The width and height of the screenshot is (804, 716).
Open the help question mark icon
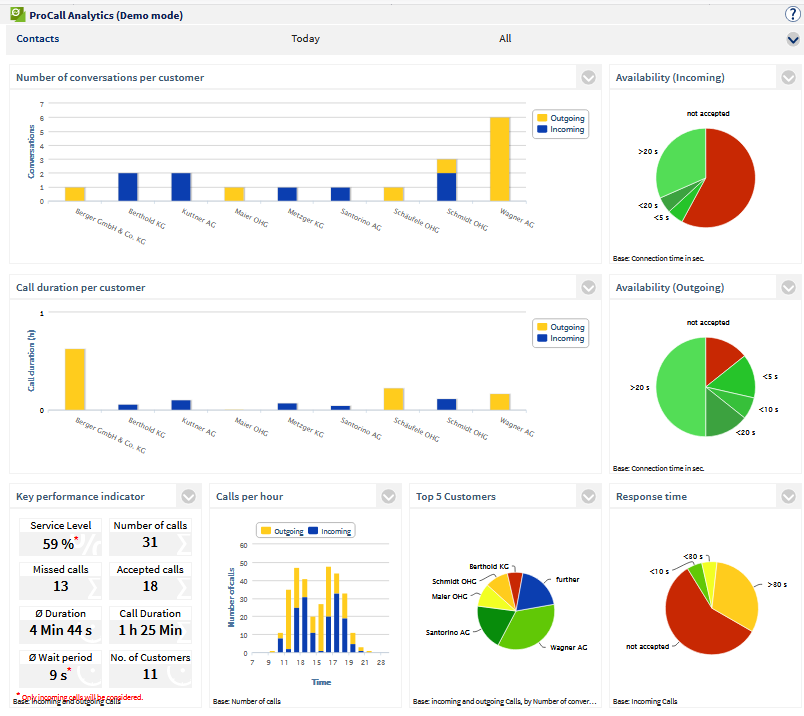click(x=793, y=14)
